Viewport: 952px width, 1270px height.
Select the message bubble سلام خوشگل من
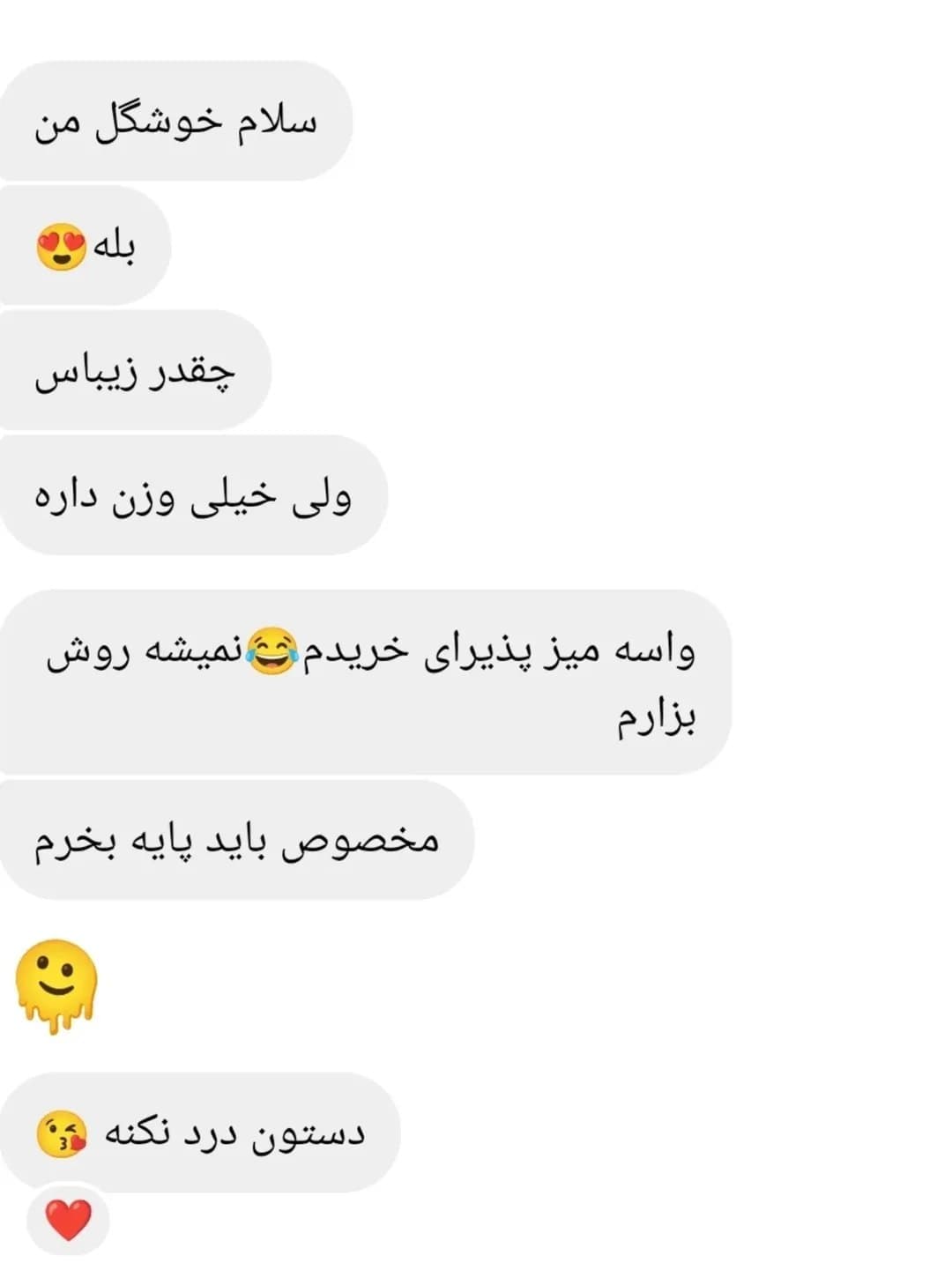[175, 121]
